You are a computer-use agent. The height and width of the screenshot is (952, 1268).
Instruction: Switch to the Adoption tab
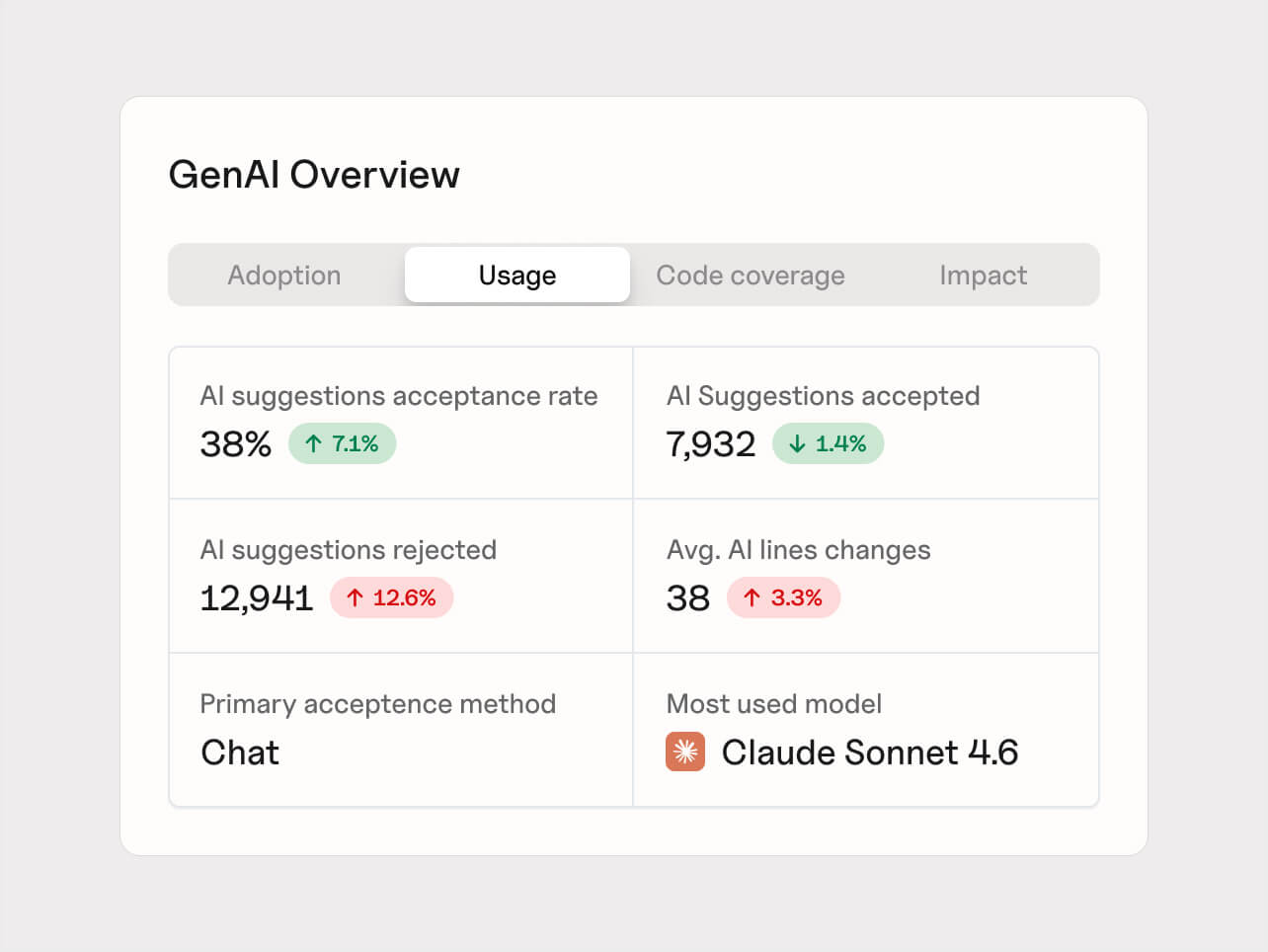(x=284, y=276)
